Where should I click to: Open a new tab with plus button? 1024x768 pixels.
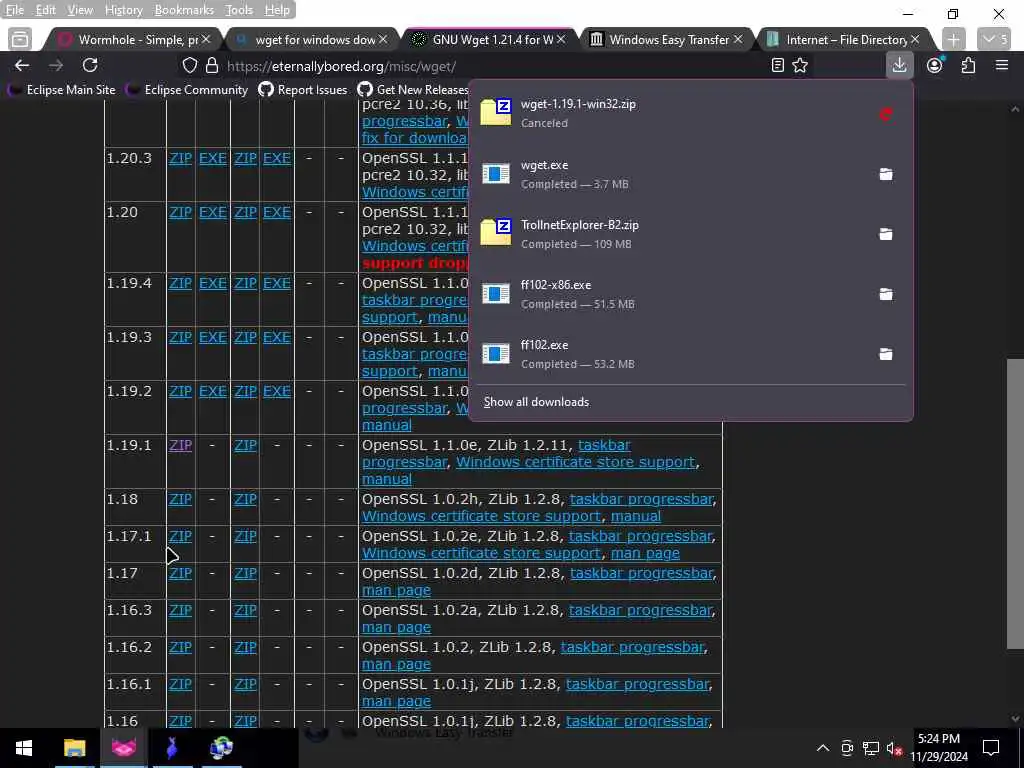point(953,39)
